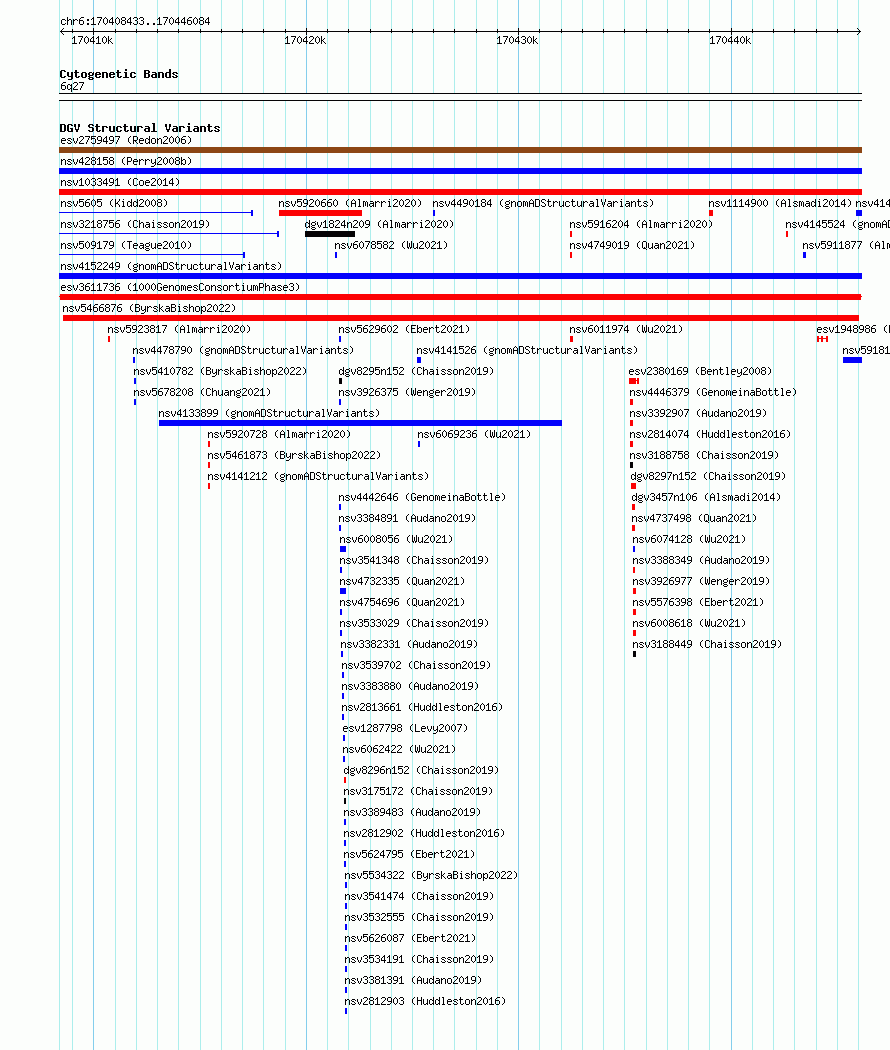Open nsv6069236 (Wu2021) label

[x=474, y=434]
